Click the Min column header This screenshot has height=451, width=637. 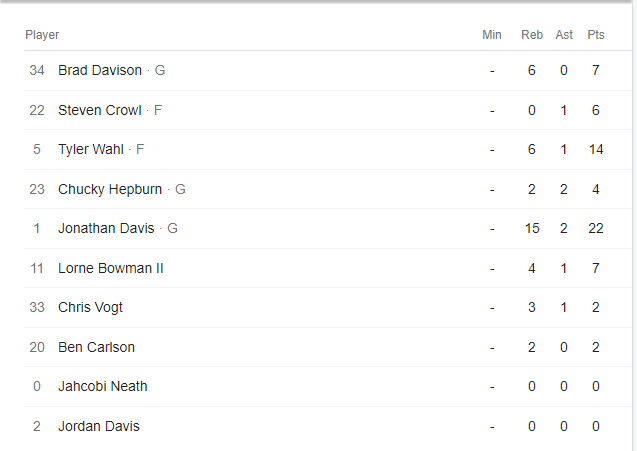[x=492, y=35]
